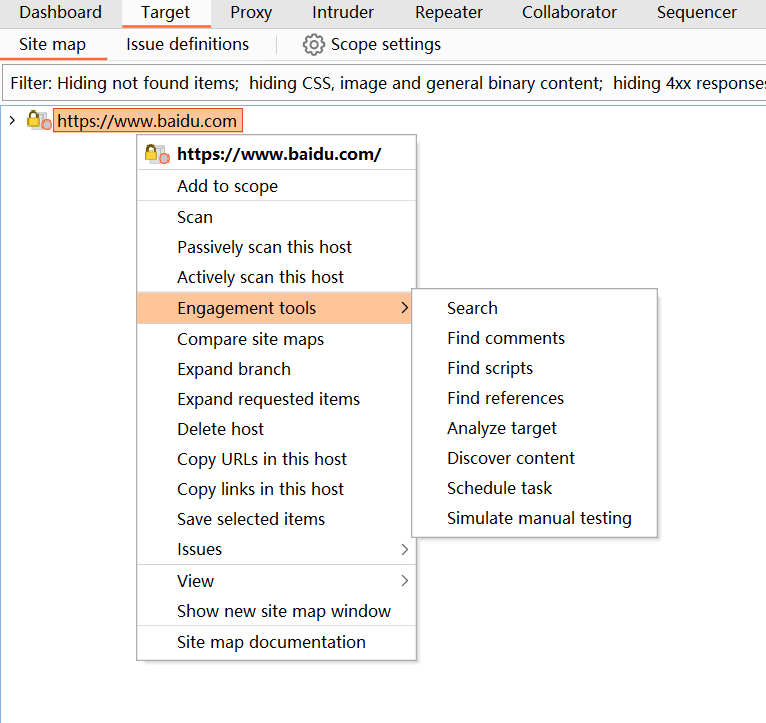Expand the https://www.baidu.com tree node arrow
766x723 pixels.
12,121
